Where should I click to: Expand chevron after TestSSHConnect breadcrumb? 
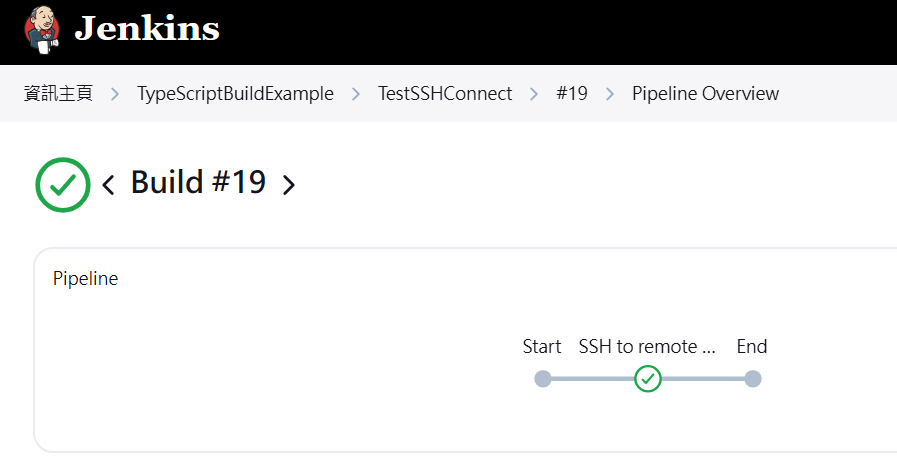(x=534, y=94)
